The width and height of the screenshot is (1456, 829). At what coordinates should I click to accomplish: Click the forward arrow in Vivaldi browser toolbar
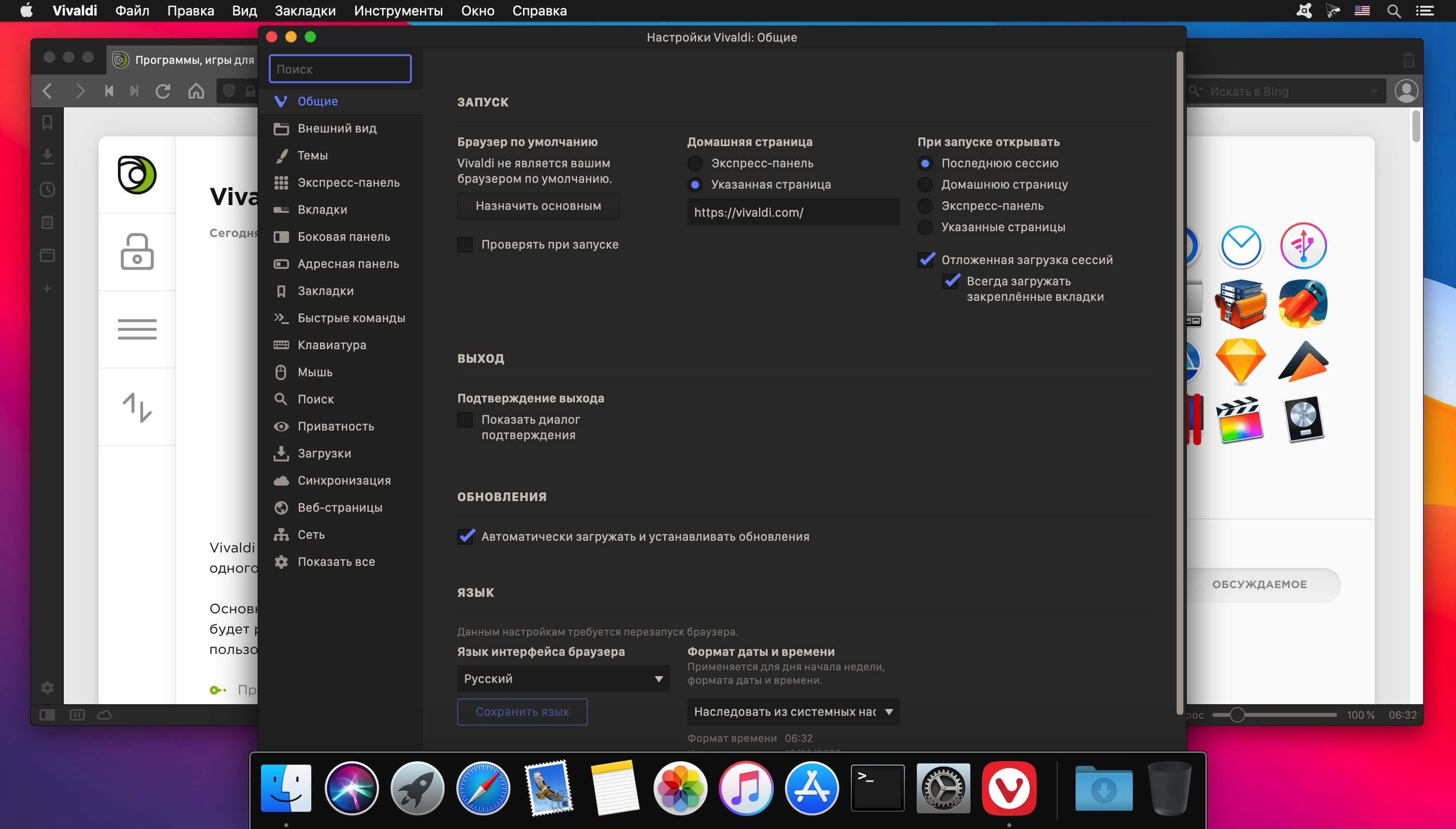[x=80, y=91]
